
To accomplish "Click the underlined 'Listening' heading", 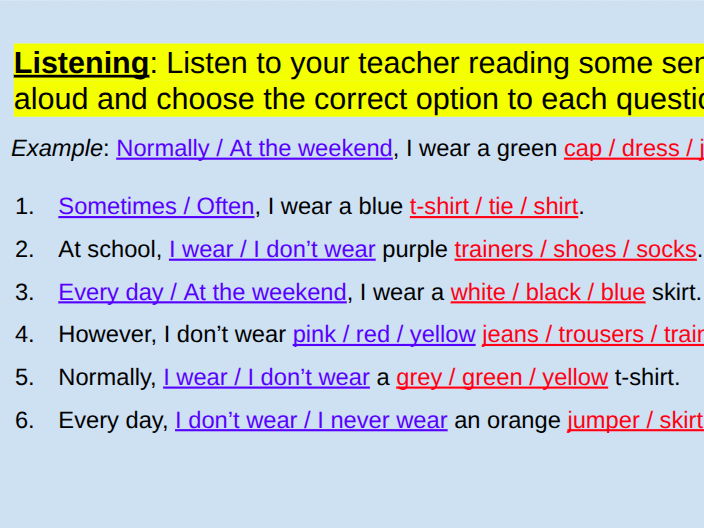I will click(81, 64).
